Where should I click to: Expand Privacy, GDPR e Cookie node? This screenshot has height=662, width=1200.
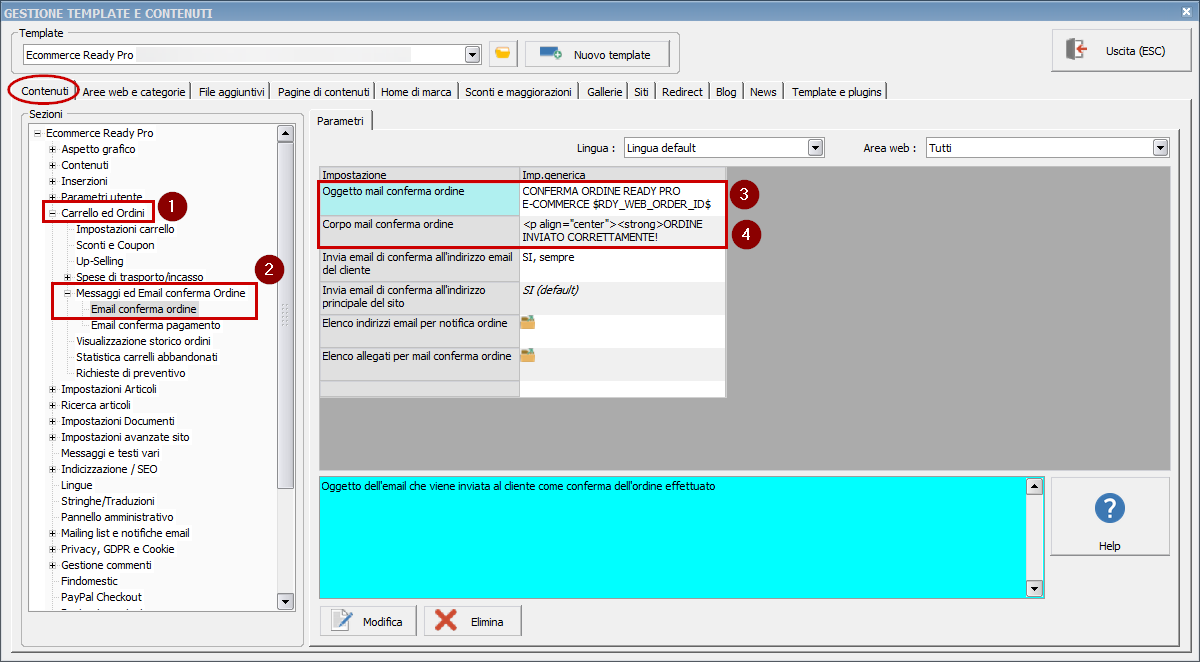pyautogui.click(x=52, y=549)
